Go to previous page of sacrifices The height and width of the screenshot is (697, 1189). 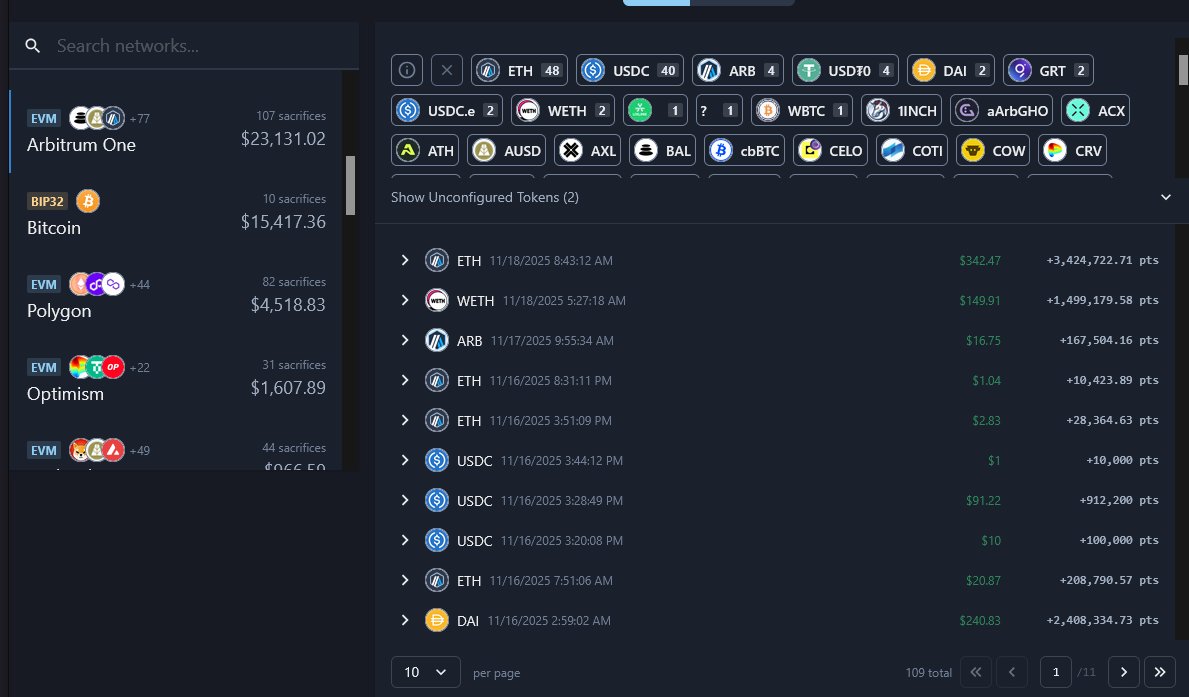pyautogui.click(x=1012, y=672)
